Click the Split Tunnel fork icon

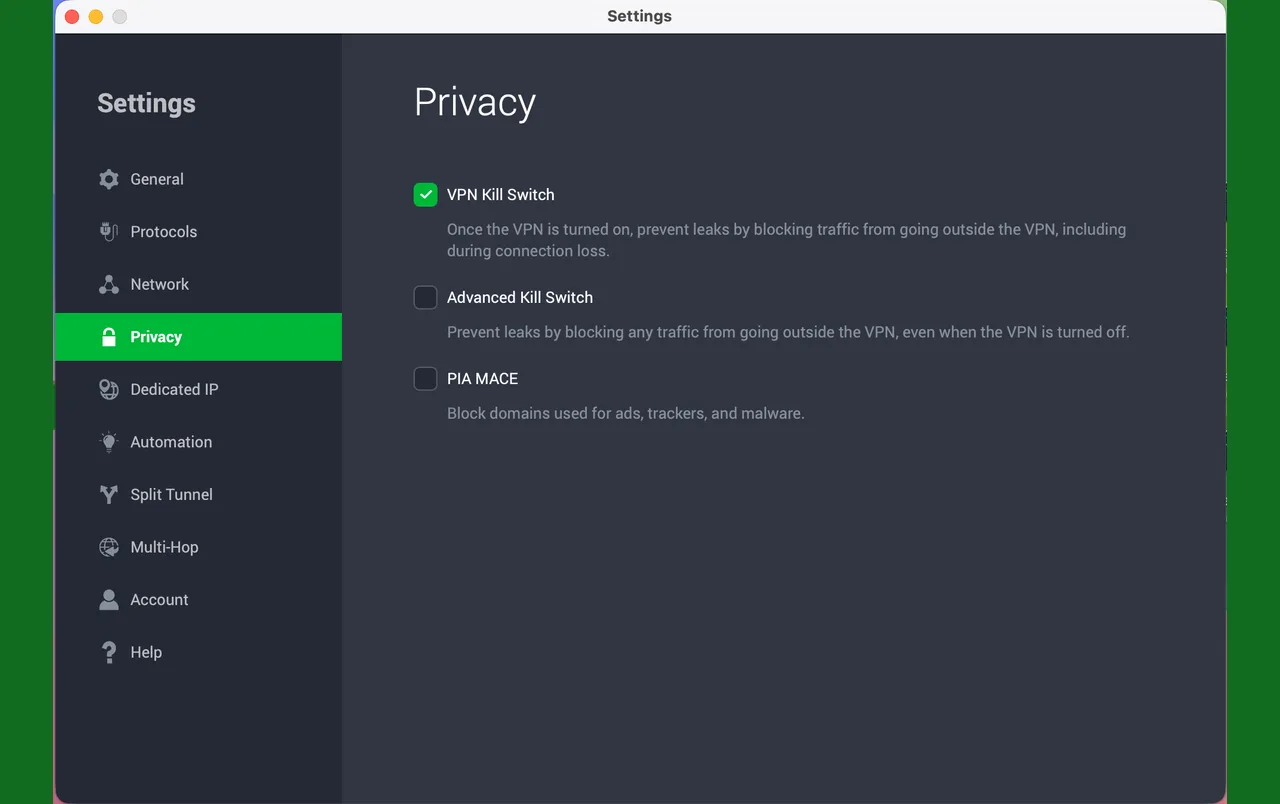[109, 494]
